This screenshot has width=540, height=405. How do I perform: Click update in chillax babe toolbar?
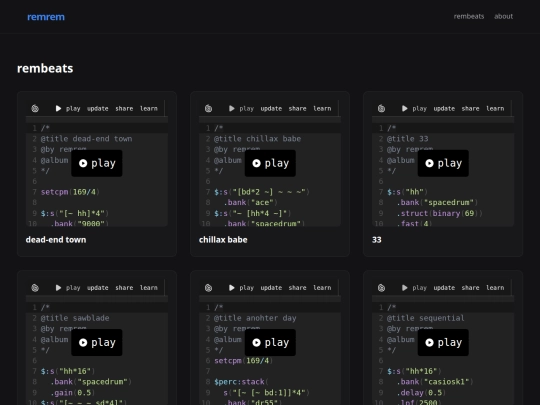[271, 108]
